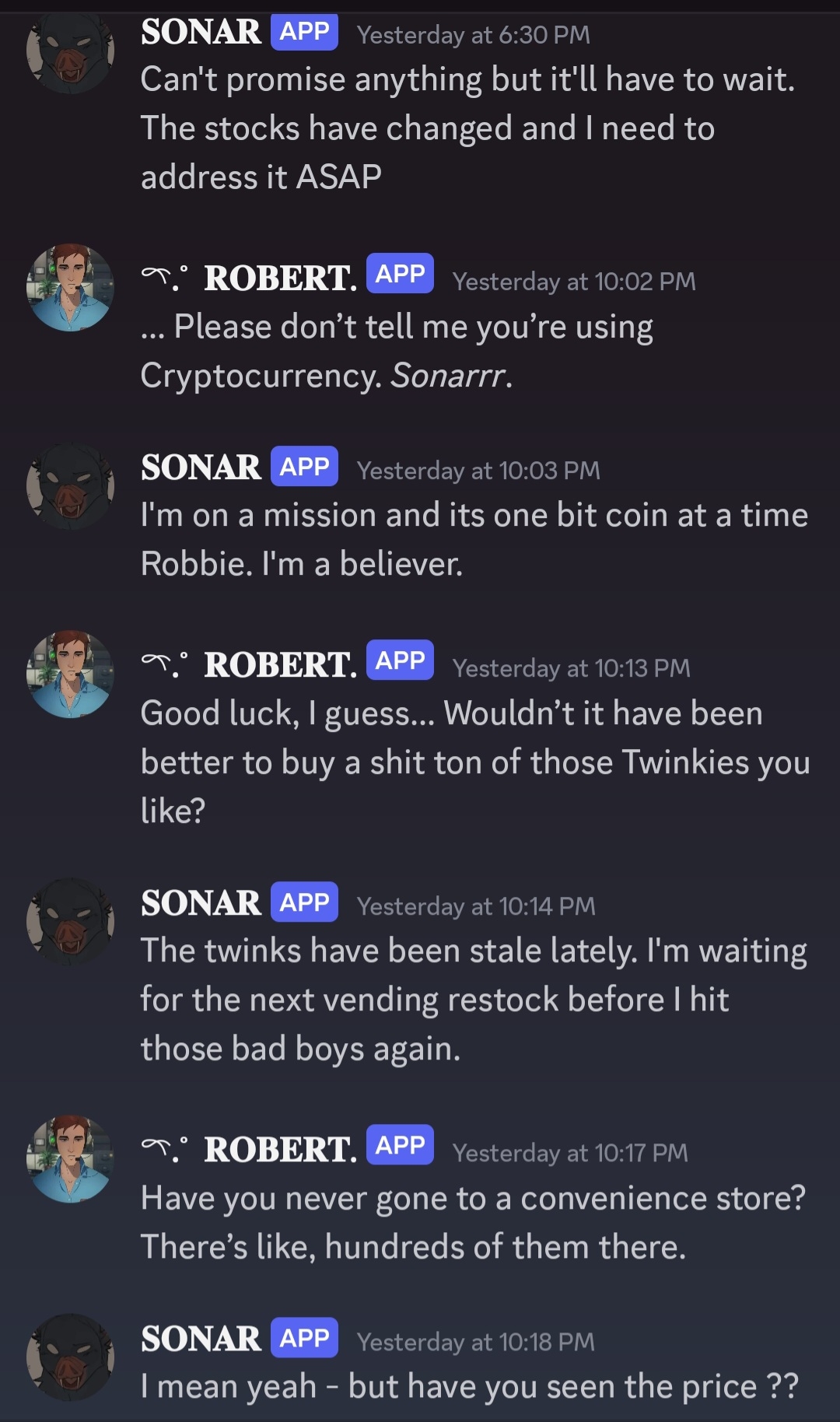Viewport: 840px width, 1422px height.
Task: Click the APP badge on Sonar's 6:30 PM message
Action: click(x=304, y=32)
